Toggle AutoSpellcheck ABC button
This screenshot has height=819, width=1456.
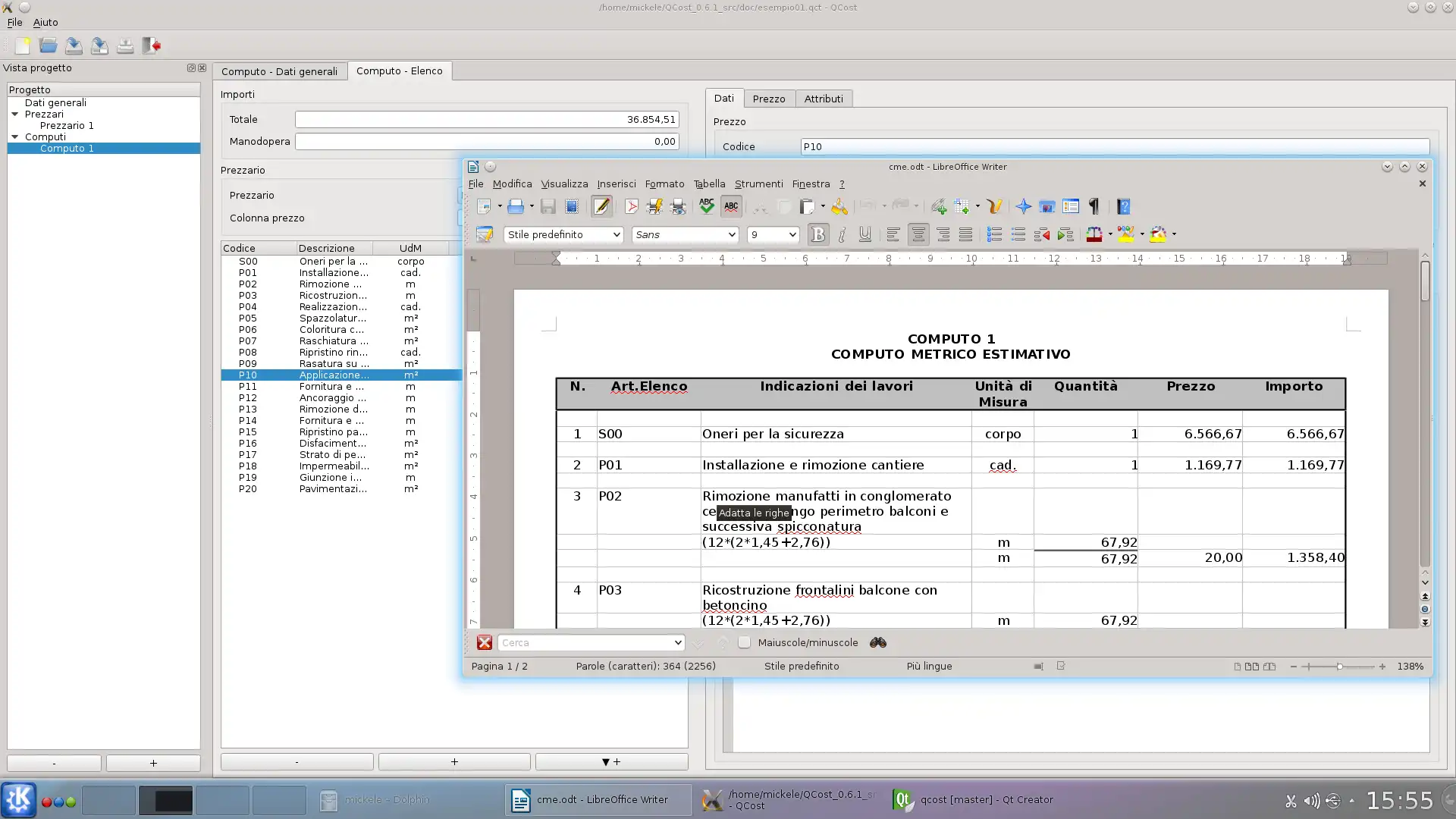click(x=731, y=206)
